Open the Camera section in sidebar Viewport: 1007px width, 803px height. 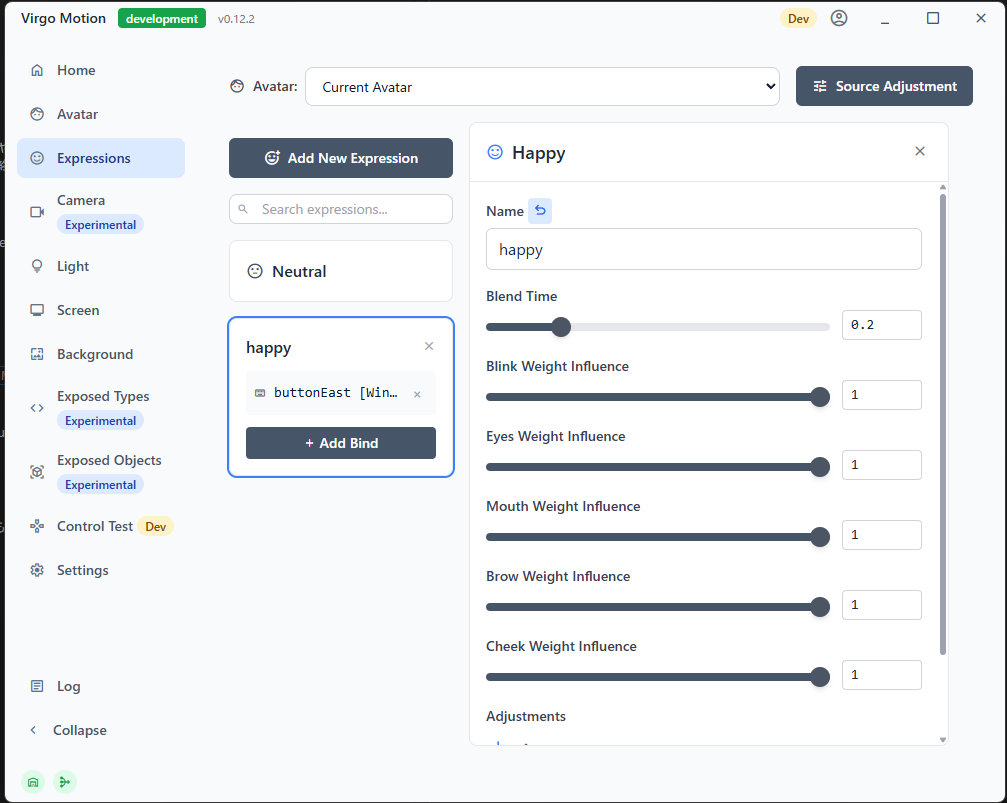click(81, 201)
